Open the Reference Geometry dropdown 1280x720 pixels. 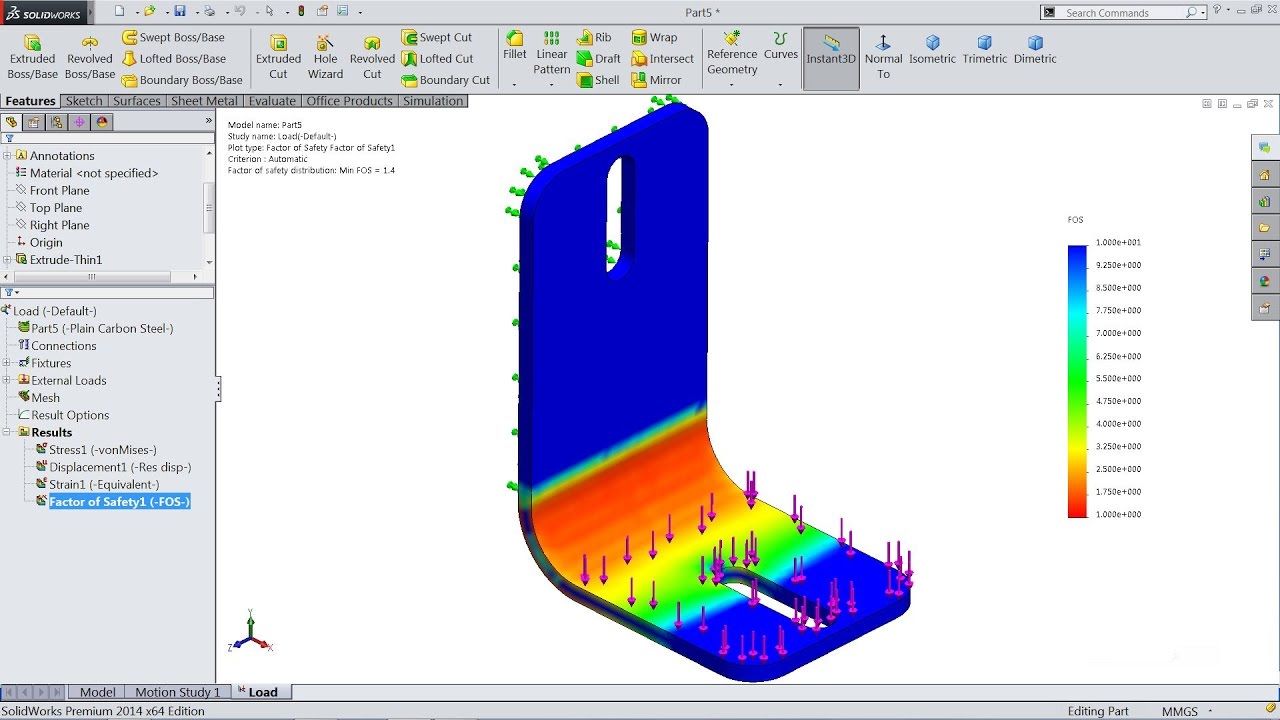[732, 85]
